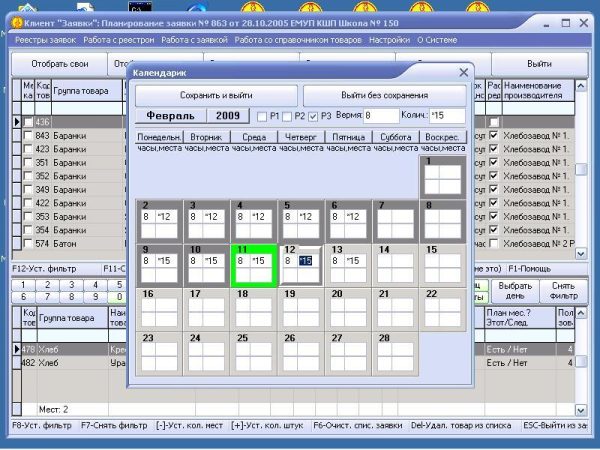Select day 28 in the calendar
This screenshot has width=600, height=450.
click(395, 354)
